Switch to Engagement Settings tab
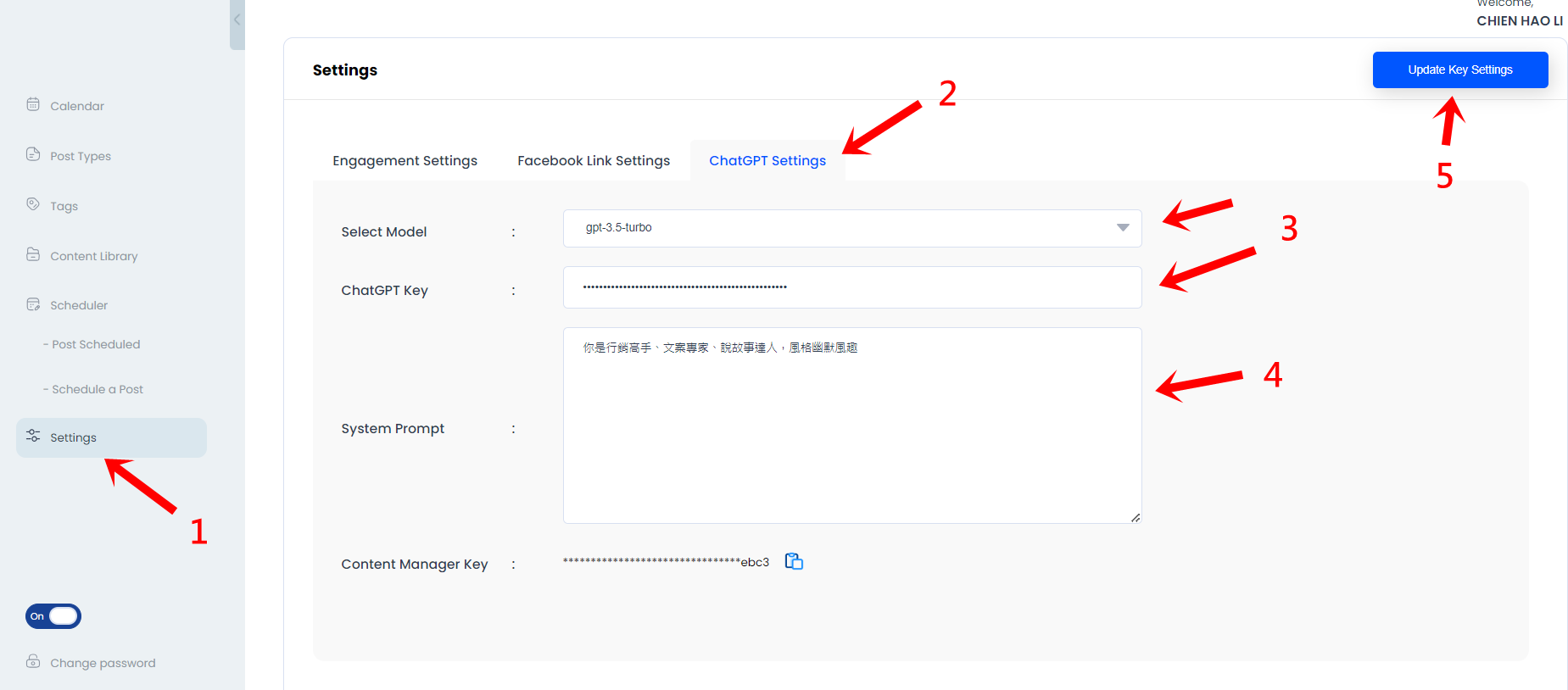1568x690 pixels. 405,161
